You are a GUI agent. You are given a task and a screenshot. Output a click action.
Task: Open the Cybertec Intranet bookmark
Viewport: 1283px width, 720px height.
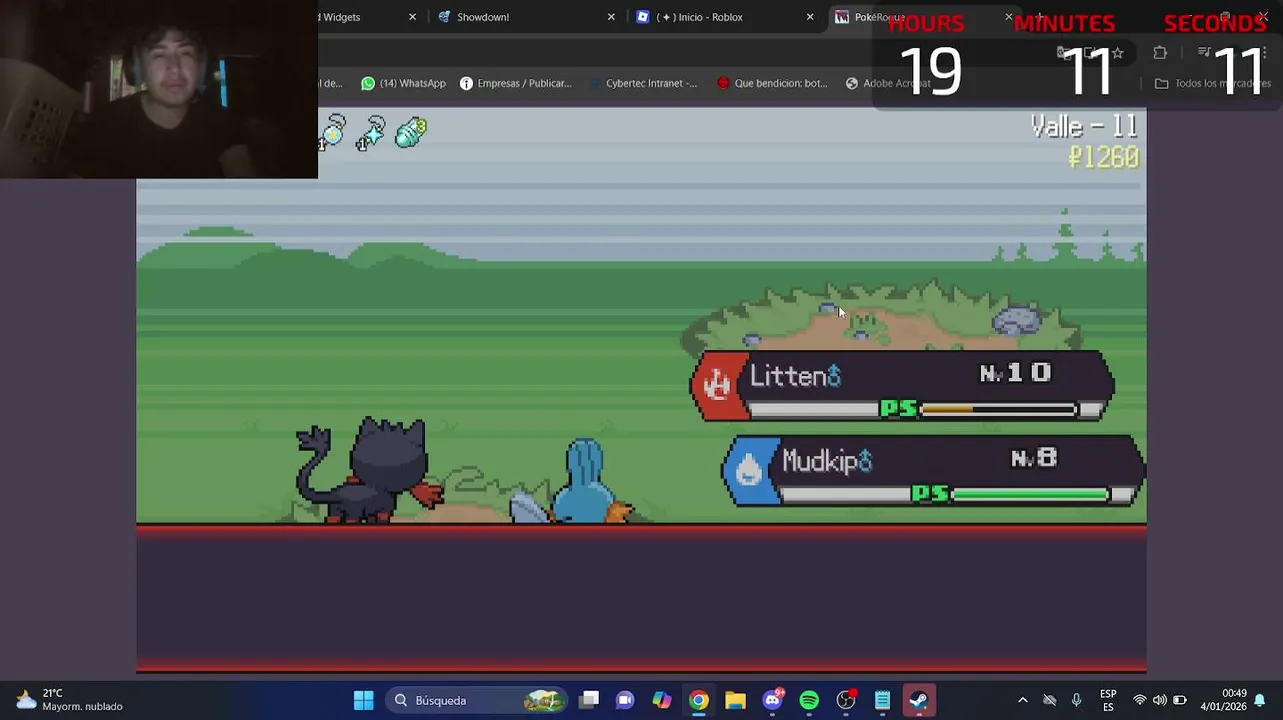tap(643, 83)
